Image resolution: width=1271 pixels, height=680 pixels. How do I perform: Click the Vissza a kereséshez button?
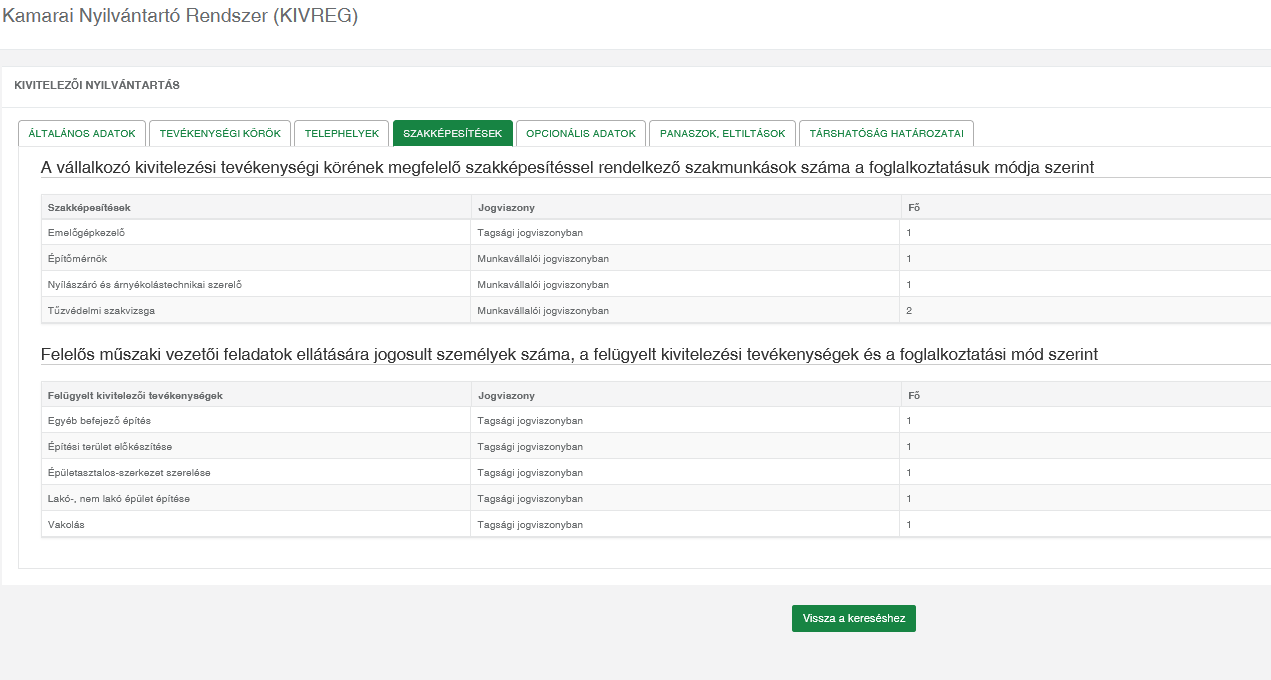pos(853,618)
